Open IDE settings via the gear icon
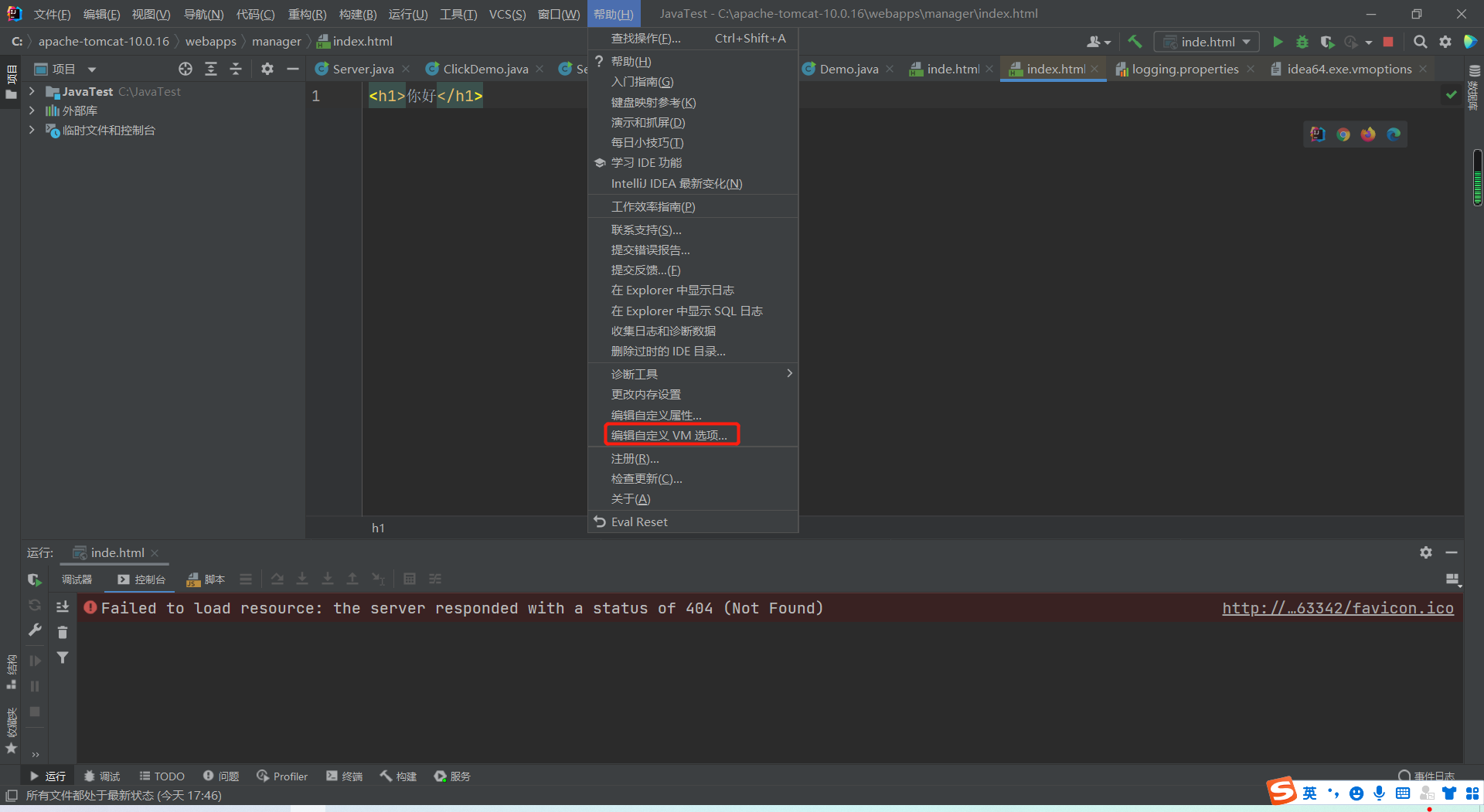Viewport: 1484px width, 812px height. pyautogui.click(x=1445, y=42)
